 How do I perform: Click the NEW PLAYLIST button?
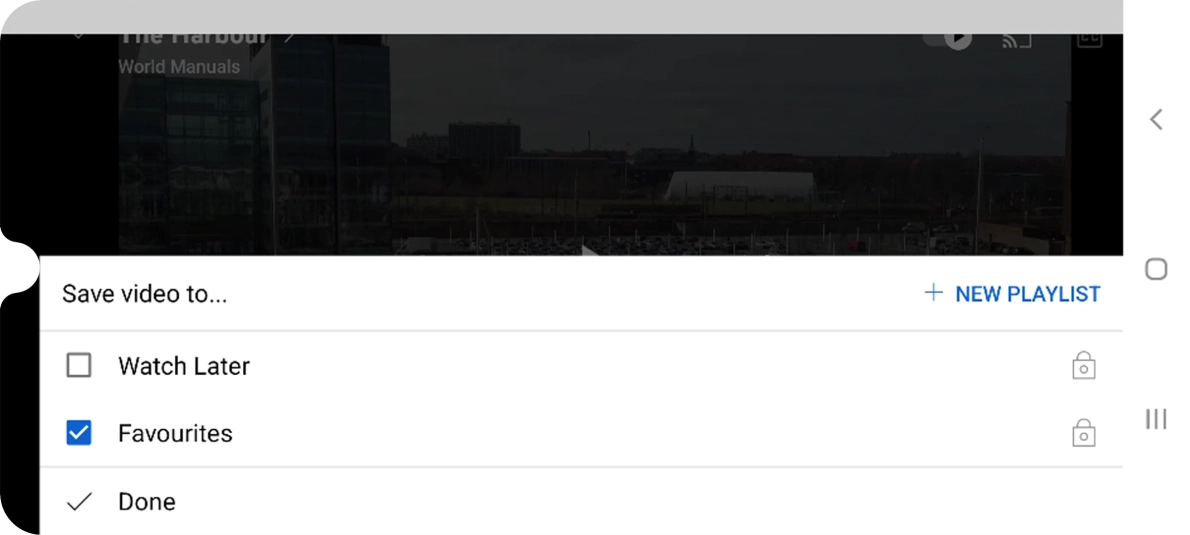[1012, 294]
